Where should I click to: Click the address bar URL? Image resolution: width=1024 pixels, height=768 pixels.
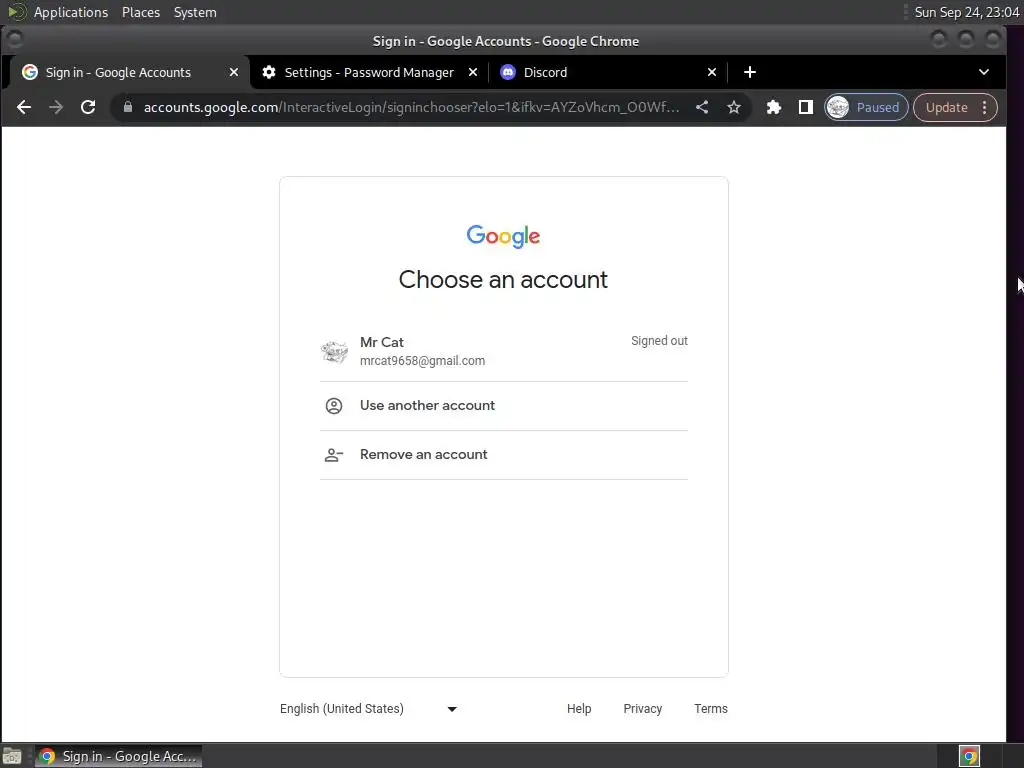(411, 107)
